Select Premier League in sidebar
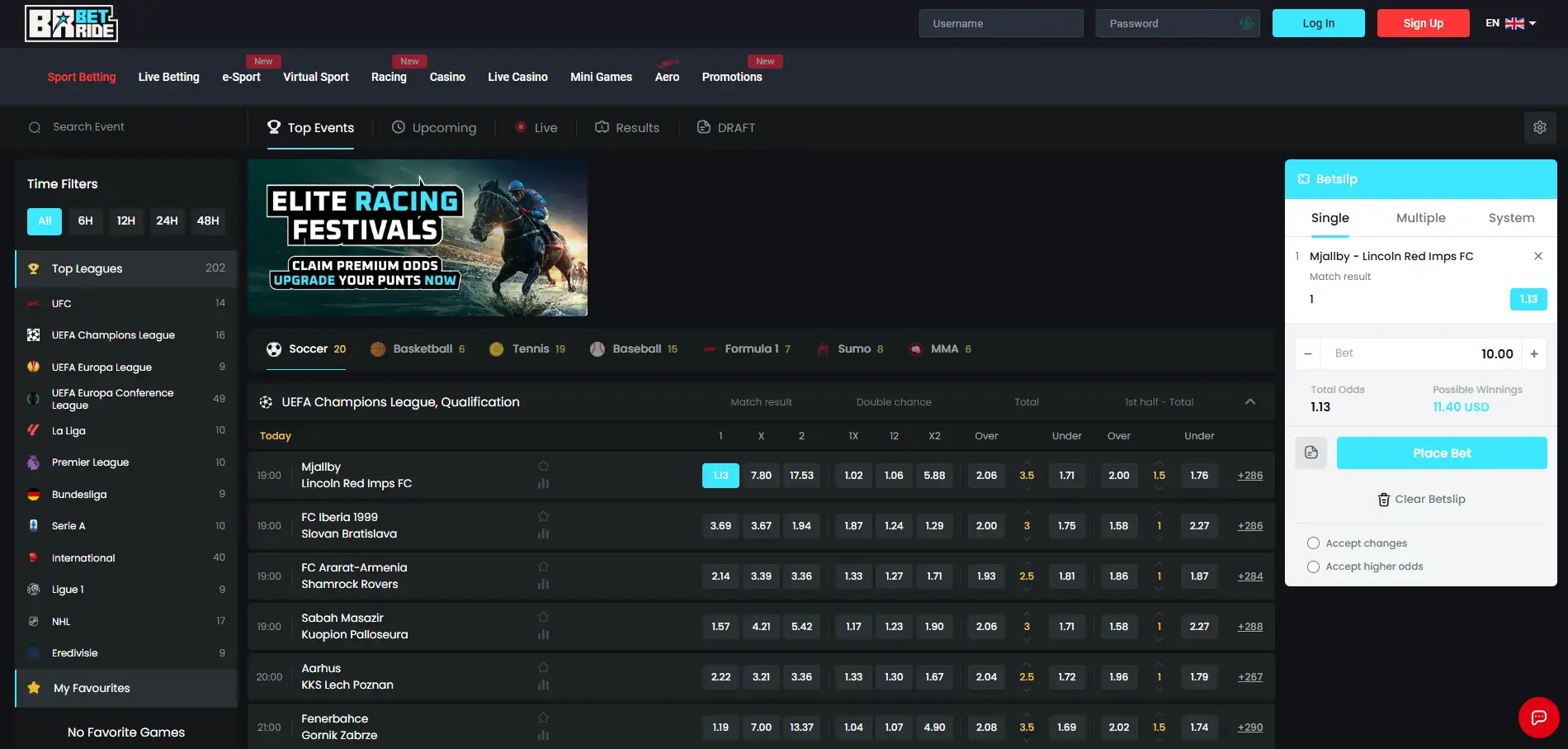Viewport: 1568px width, 749px height. tap(126, 462)
